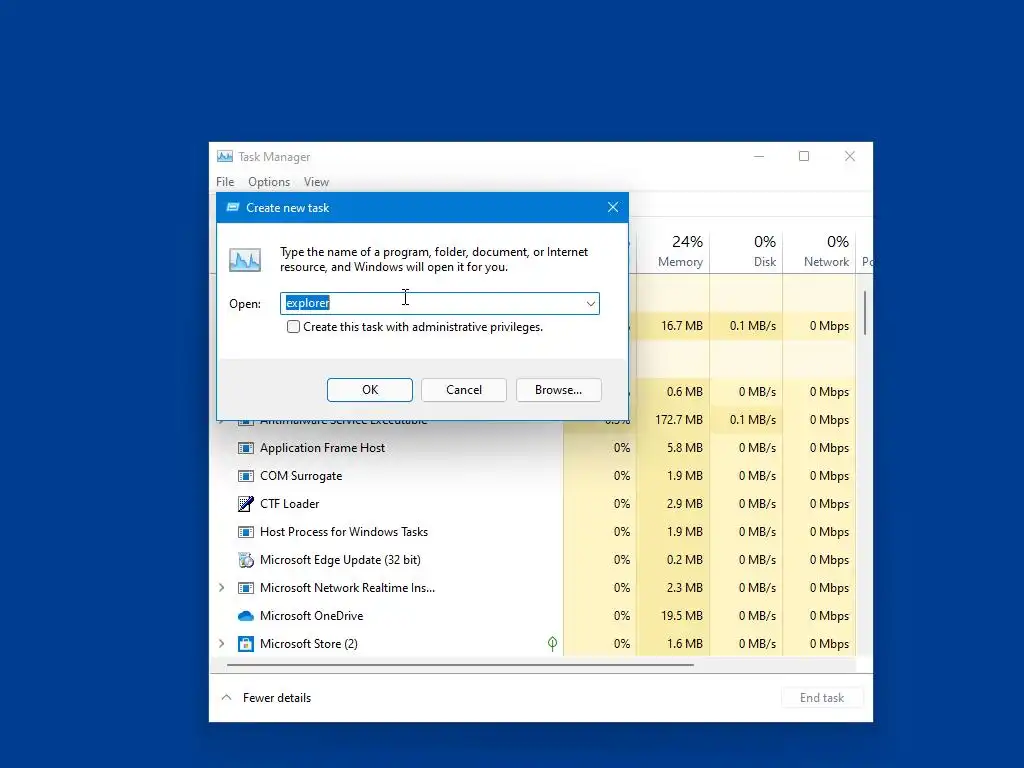Sort by the Disk column header
The height and width of the screenshot is (768, 1024).
[746, 251]
